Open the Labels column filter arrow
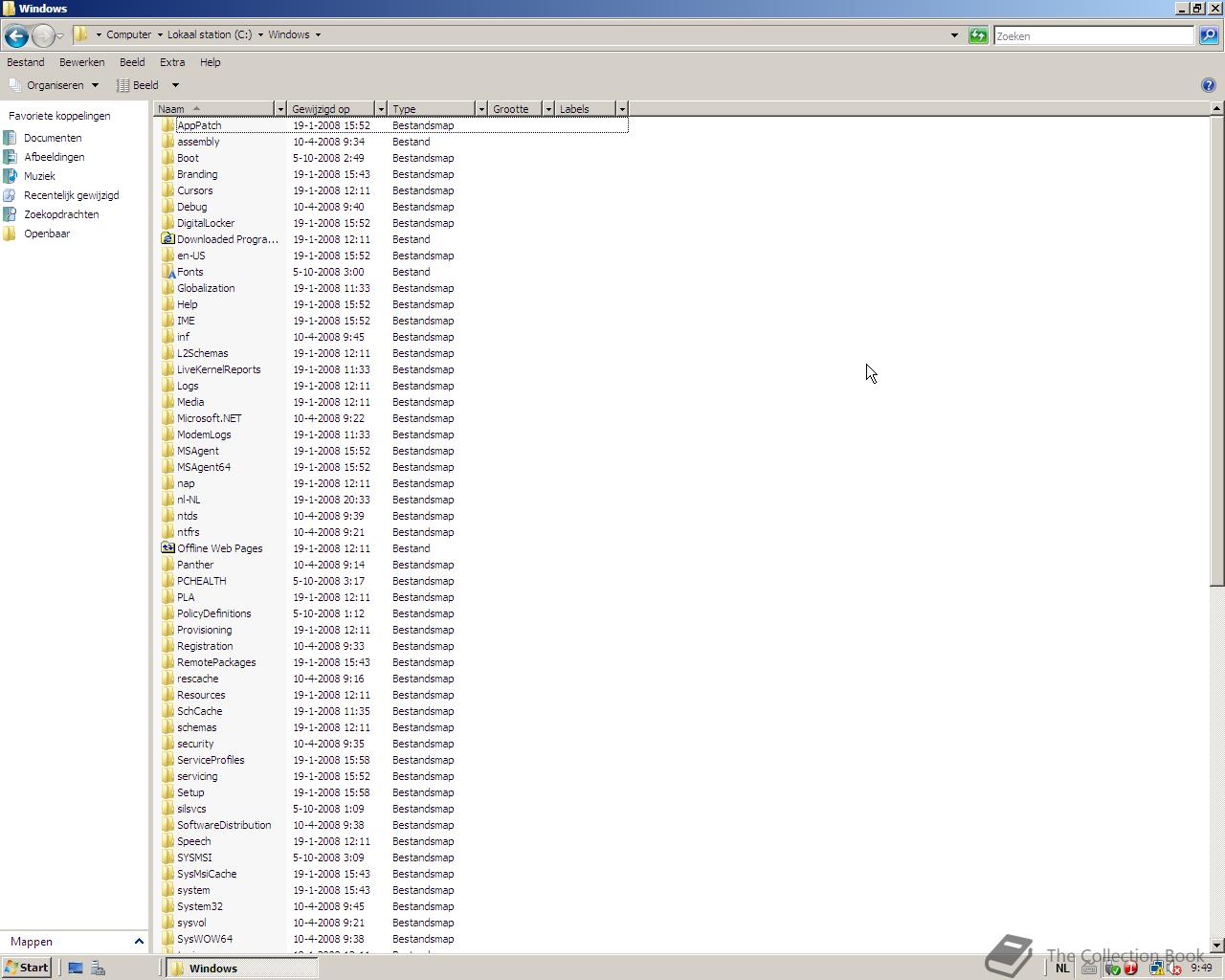This screenshot has height=980, width=1225. coord(621,109)
